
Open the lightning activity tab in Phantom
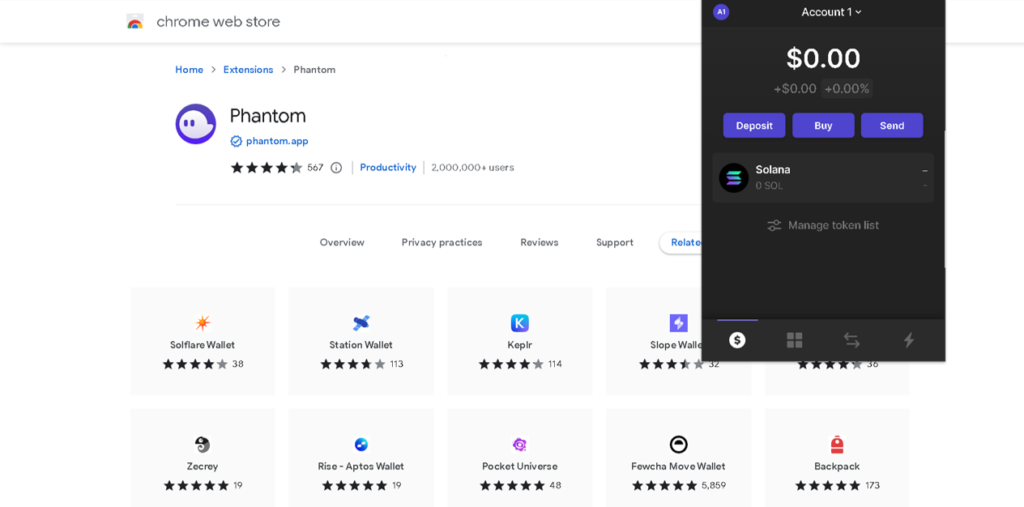(908, 340)
